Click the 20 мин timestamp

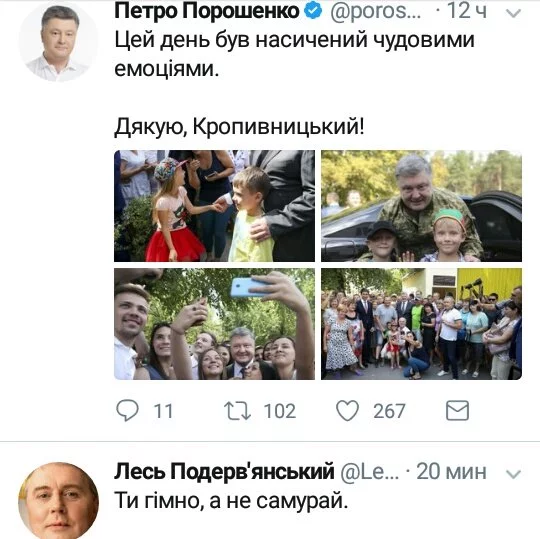click(x=451, y=471)
